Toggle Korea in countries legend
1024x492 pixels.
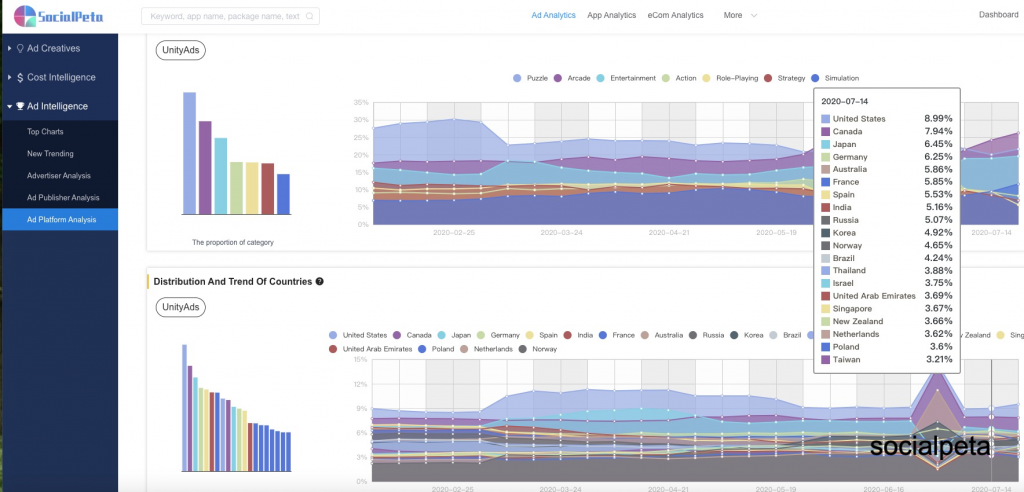[x=746, y=335]
